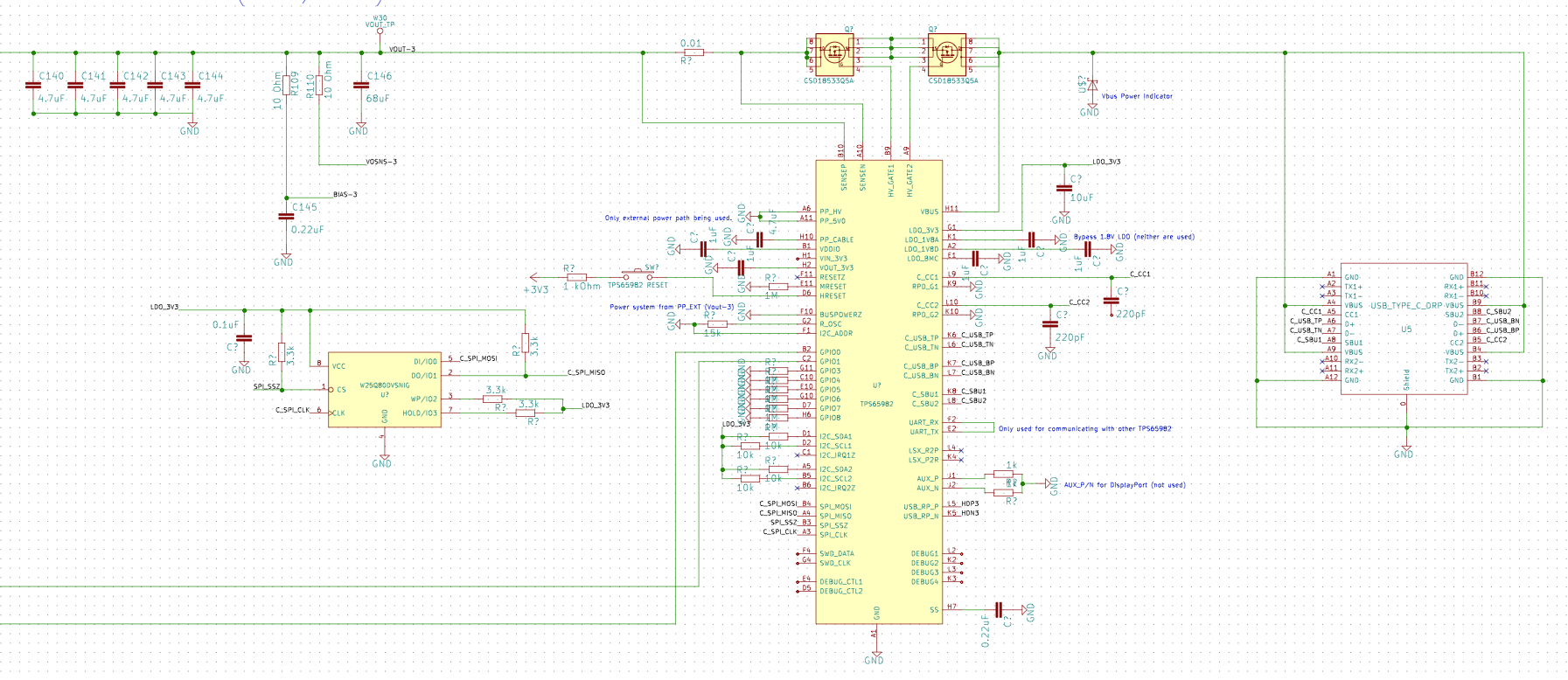Select the 1 kOhm resistor near +3V3
Screen dimensions: 1568x680
577,276
